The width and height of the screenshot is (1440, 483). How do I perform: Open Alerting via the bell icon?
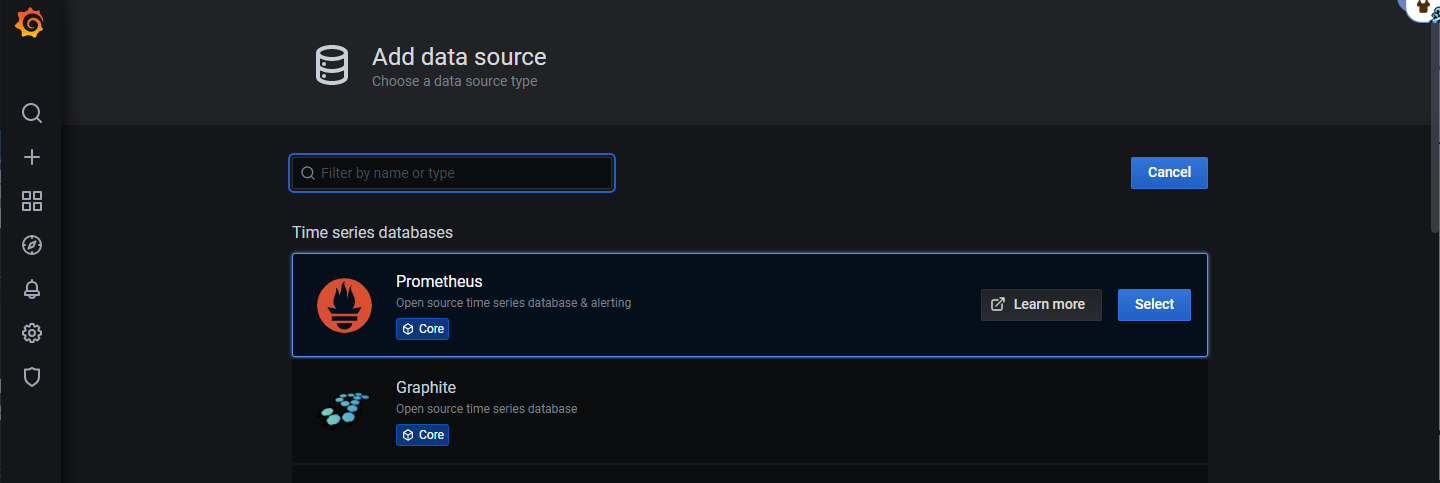32,289
